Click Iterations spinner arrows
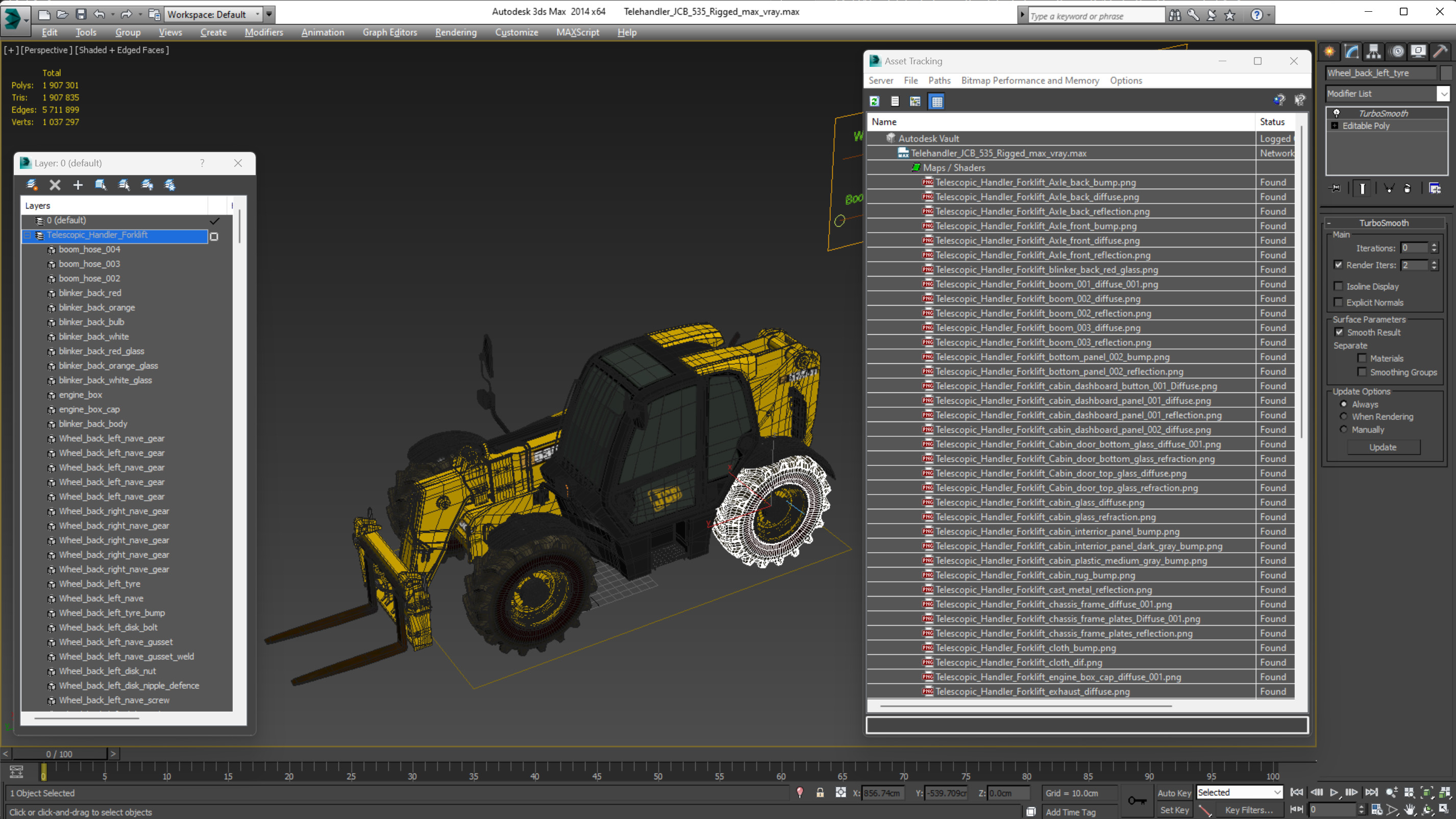 pyautogui.click(x=1434, y=247)
